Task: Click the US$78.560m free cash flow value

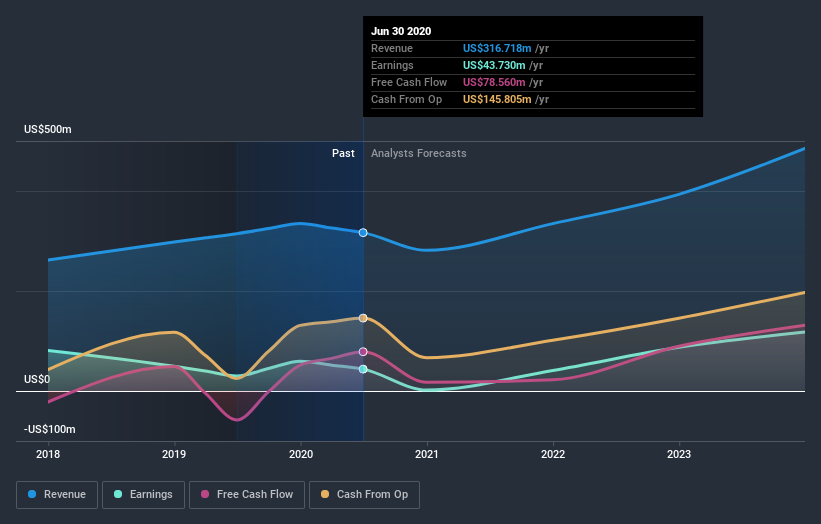Action: point(494,82)
